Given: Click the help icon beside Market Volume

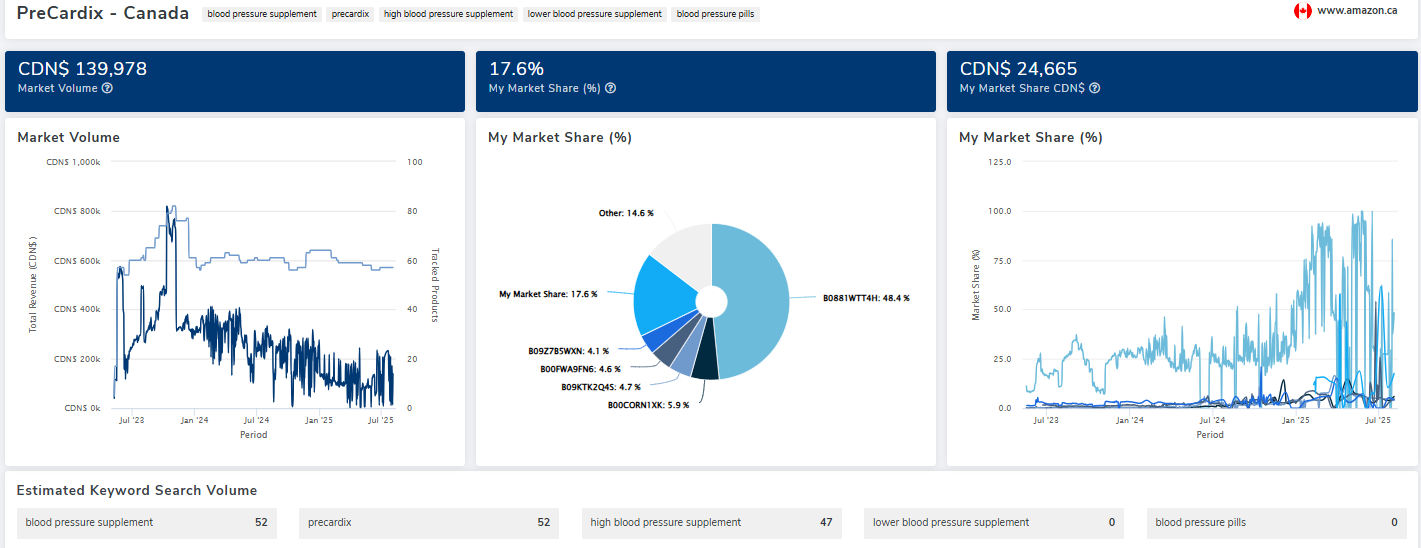Looking at the screenshot, I should 107,88.
